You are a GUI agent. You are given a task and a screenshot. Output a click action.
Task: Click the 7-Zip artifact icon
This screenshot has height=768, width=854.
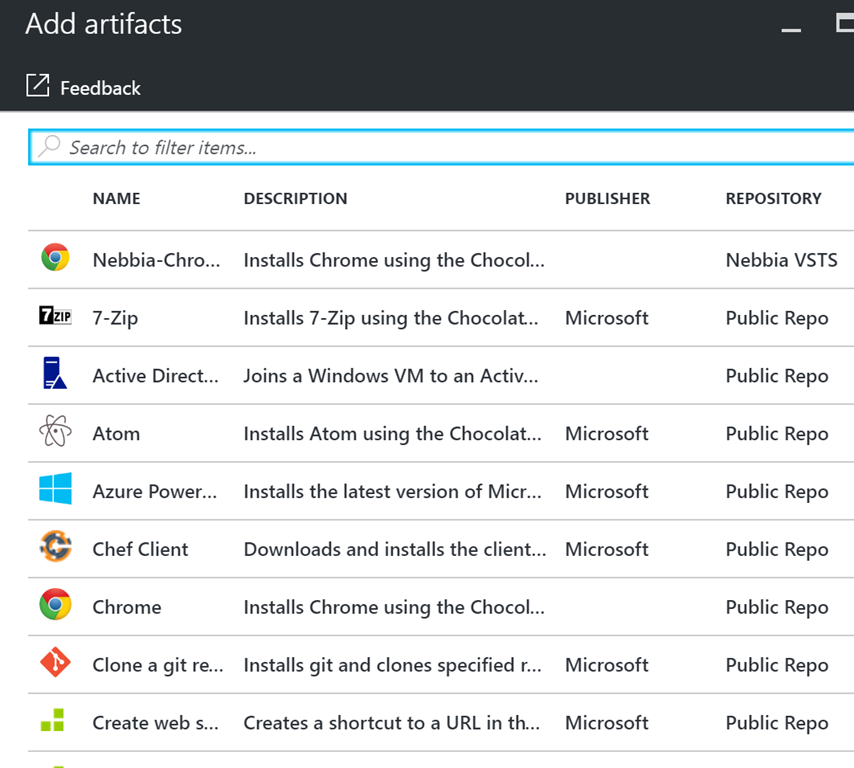[x=55, y=315]
